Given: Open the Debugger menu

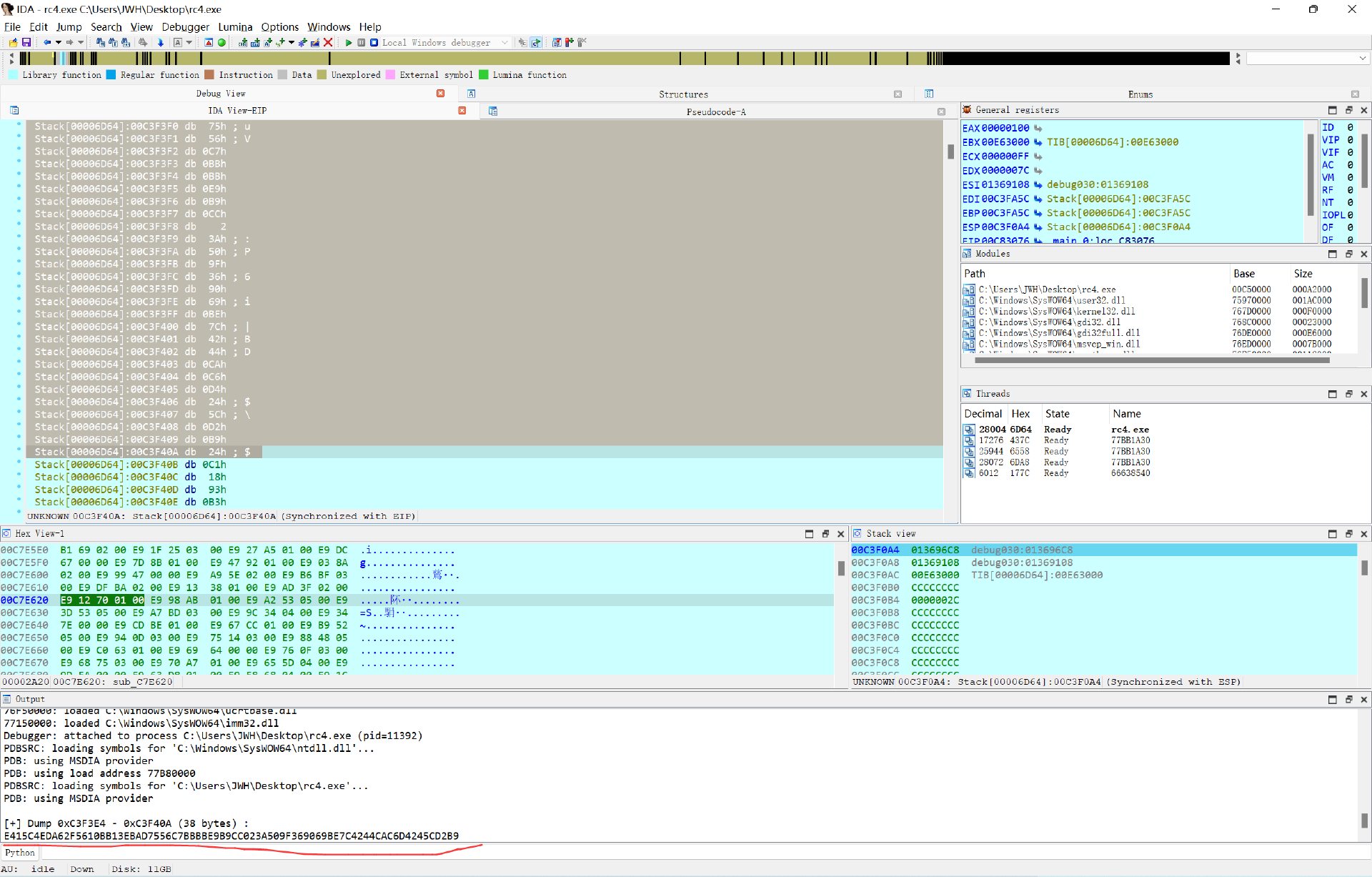Looking at the screenshot, I should pos(185,27).
